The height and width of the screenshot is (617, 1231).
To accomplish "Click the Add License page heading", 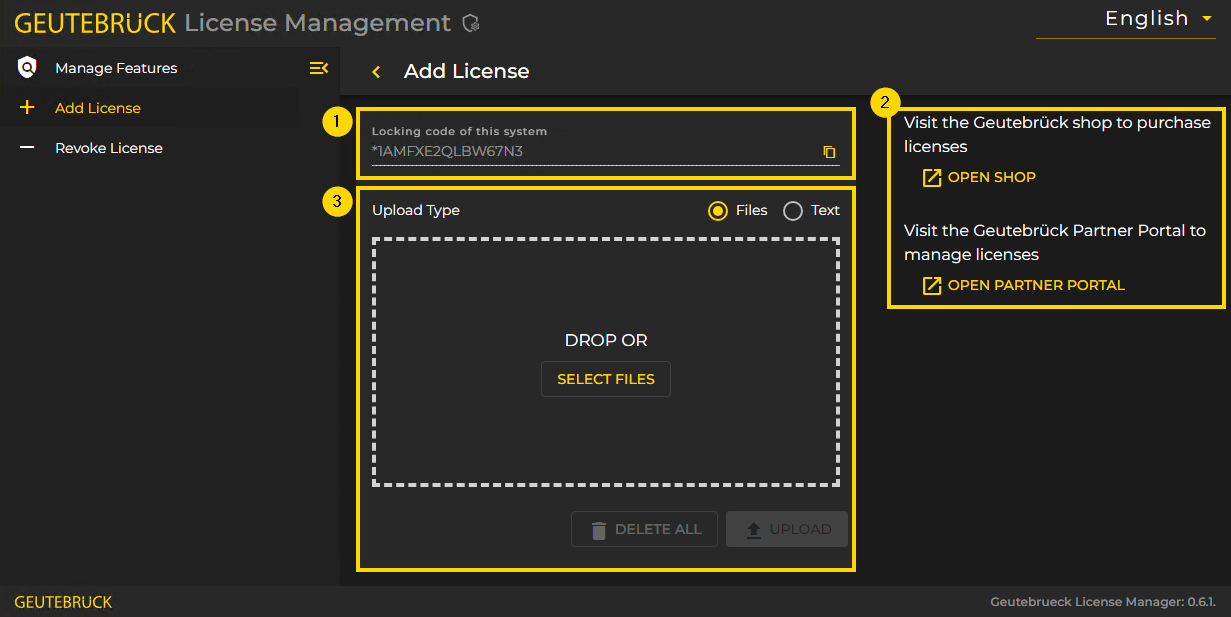I will click(x=467, y=71).
